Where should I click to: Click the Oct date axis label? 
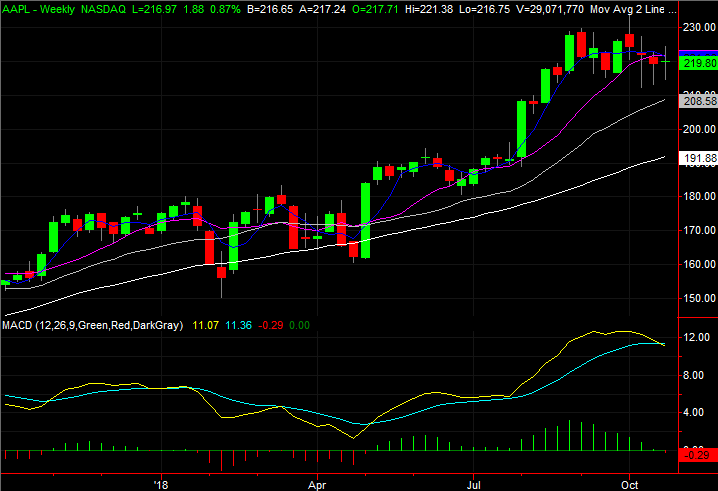pyautogui.click(x=630, y=485)
